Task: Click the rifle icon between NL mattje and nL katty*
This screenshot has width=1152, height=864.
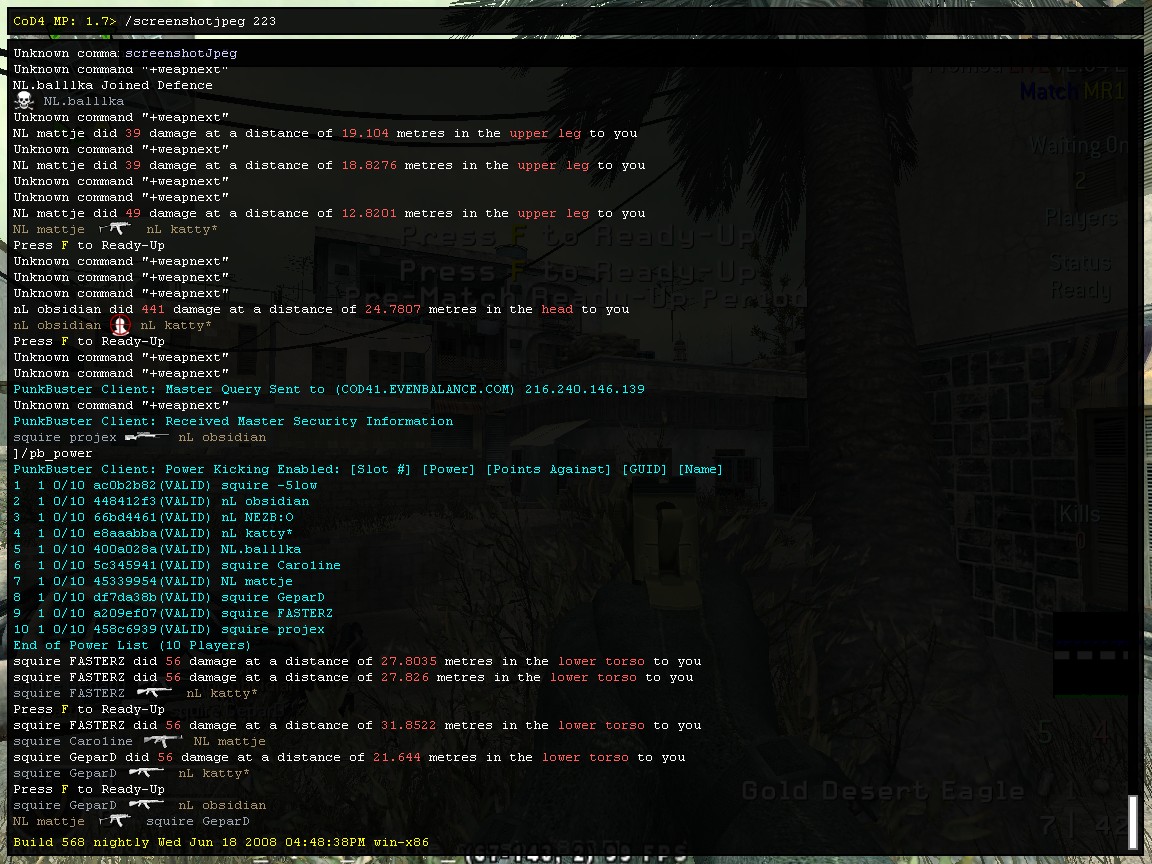Action: point(115,229)
